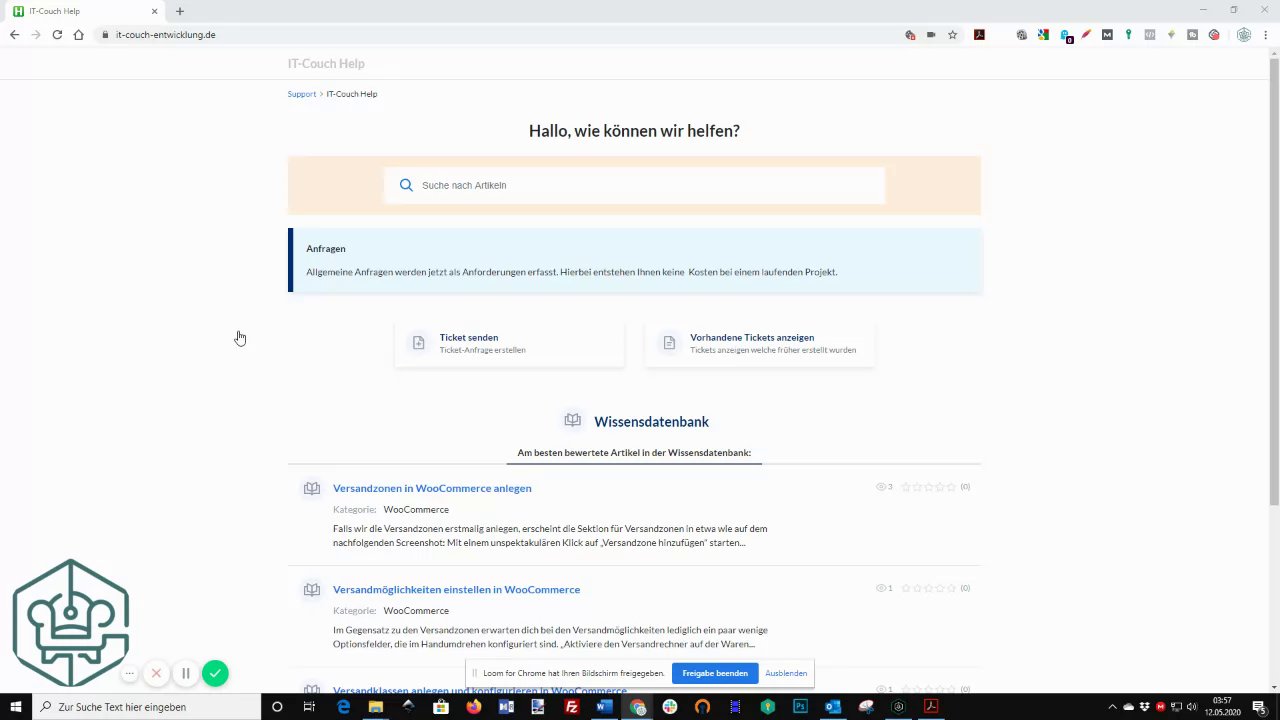Image resolution: width=1280 pixels, height=720 pixels.
Task: Click the red feather extension icon
Action: click(x=1085, y=35)
